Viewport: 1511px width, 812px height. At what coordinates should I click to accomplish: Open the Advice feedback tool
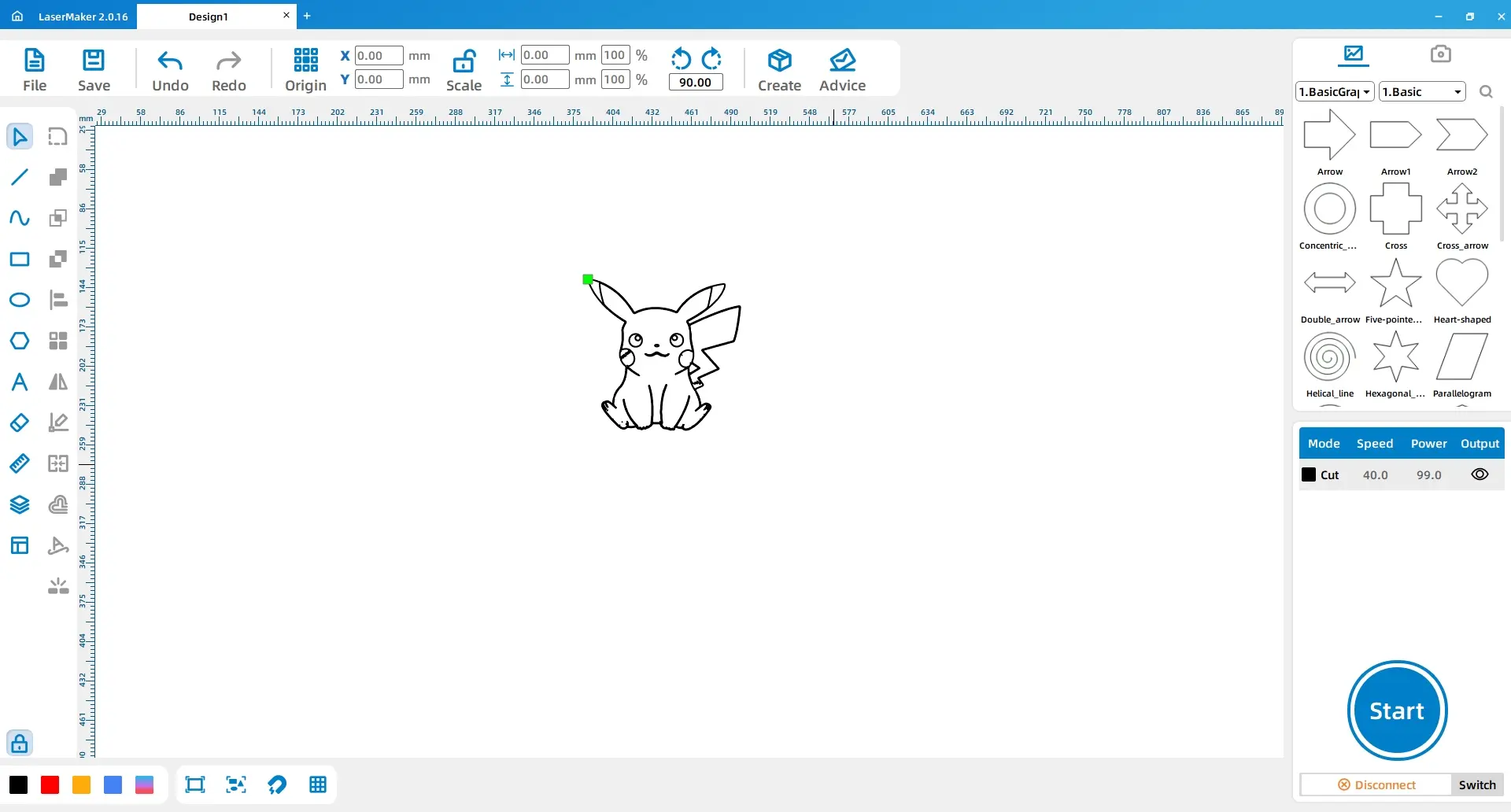pyautogui.click(x=842, y=69)
